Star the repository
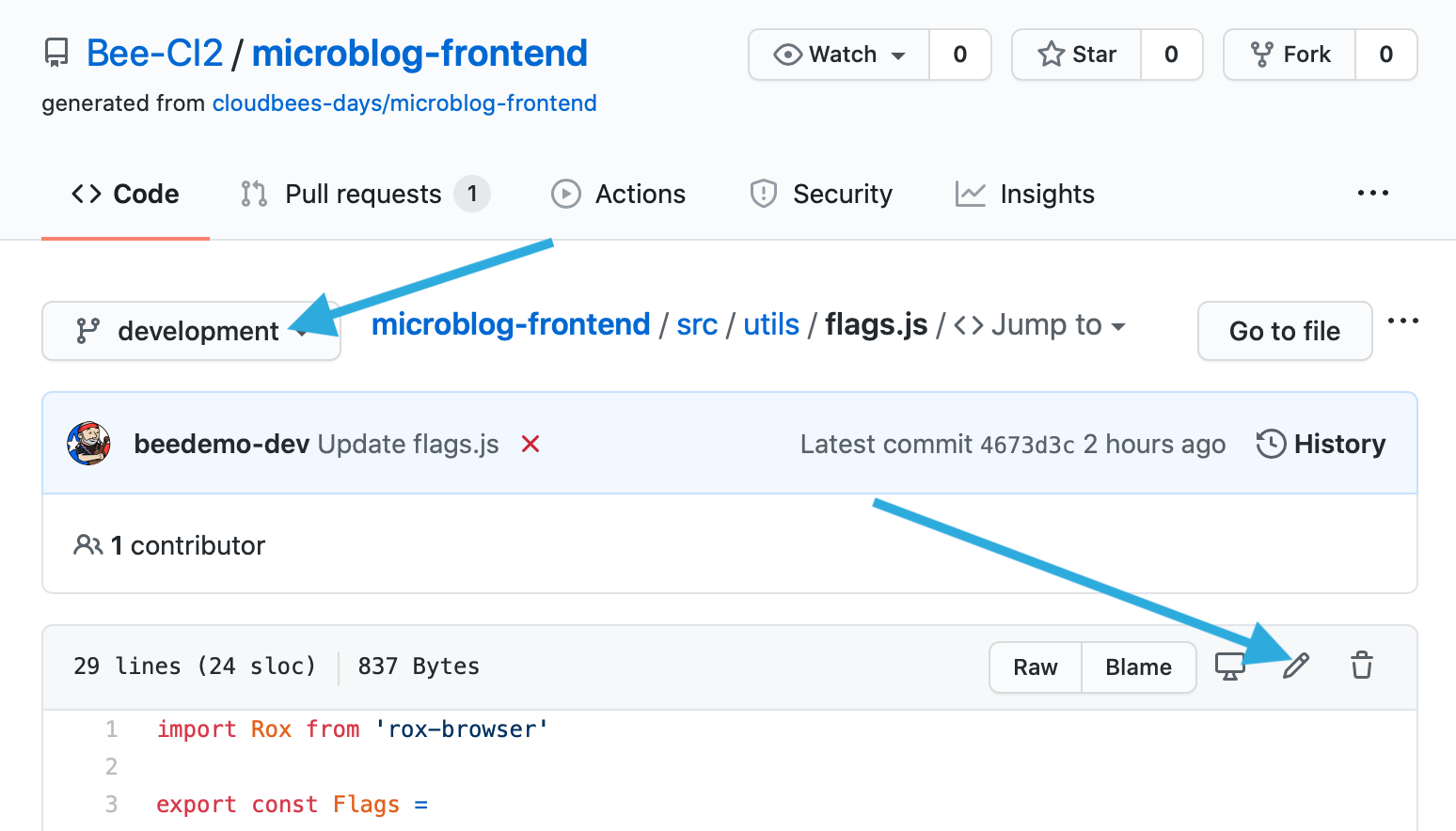The height and width of the screenshot is (831, 1456). coord(1075,54)
